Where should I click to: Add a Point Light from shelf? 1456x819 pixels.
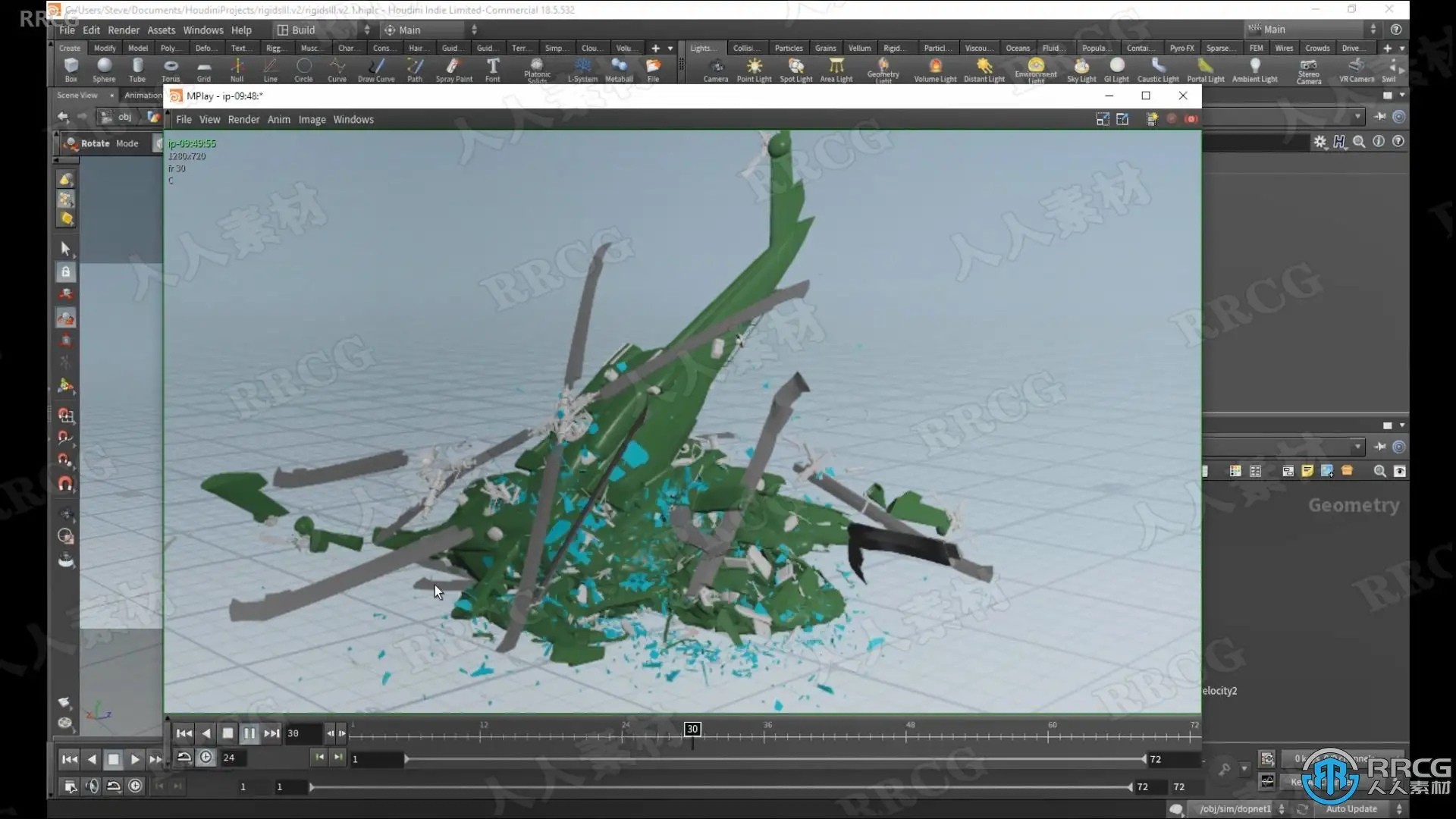point(754,69)
